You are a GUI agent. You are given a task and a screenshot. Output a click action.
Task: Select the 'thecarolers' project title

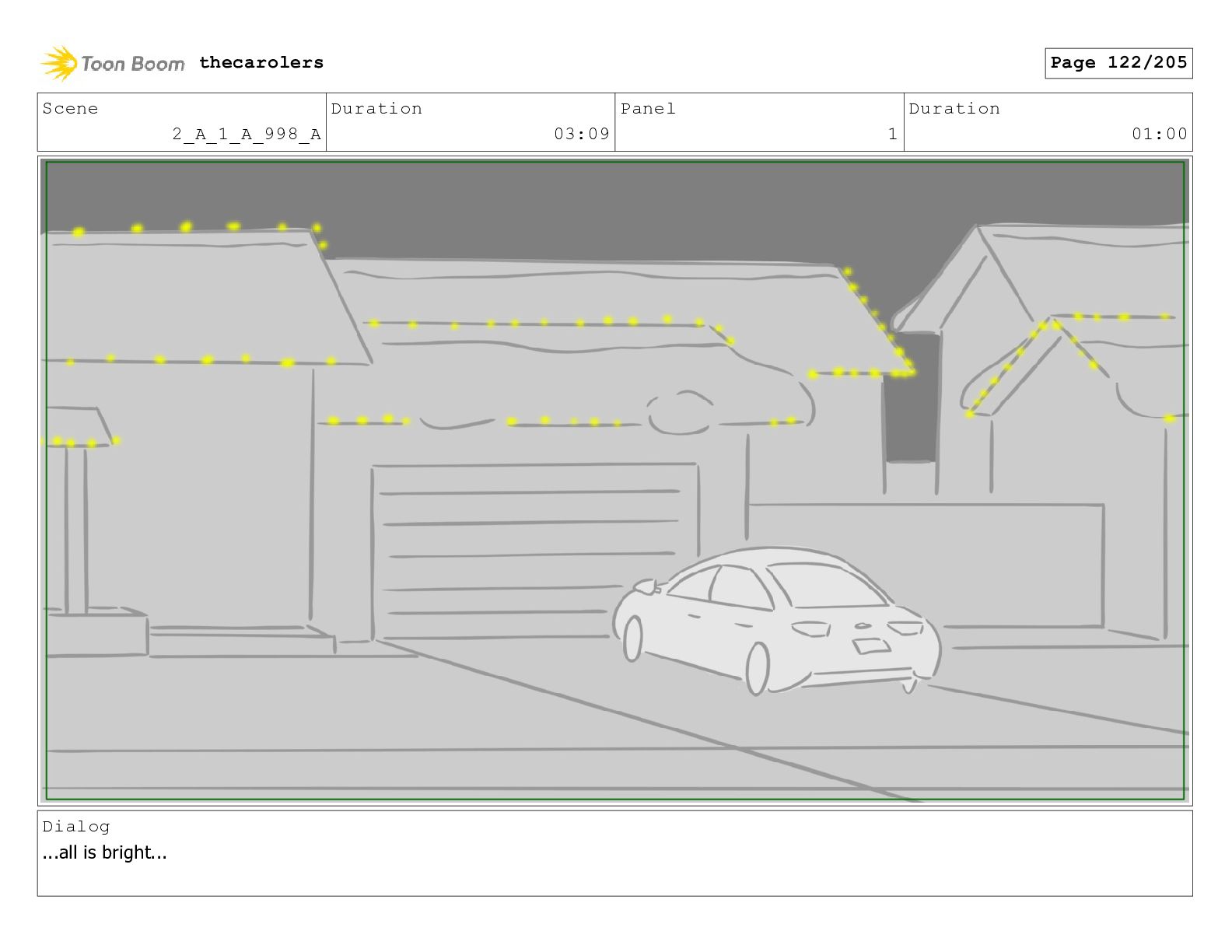(x=261, y=63)
